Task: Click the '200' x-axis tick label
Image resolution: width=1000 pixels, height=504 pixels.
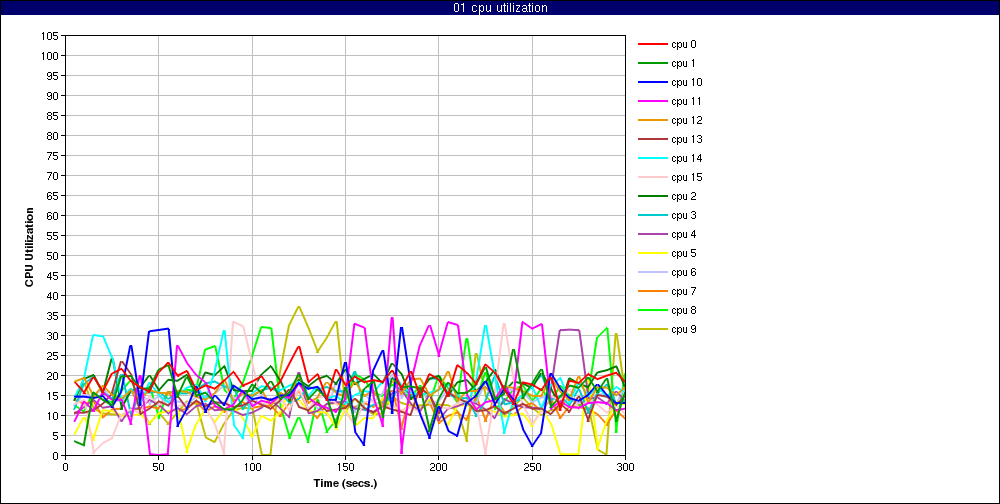Action: 439,466
